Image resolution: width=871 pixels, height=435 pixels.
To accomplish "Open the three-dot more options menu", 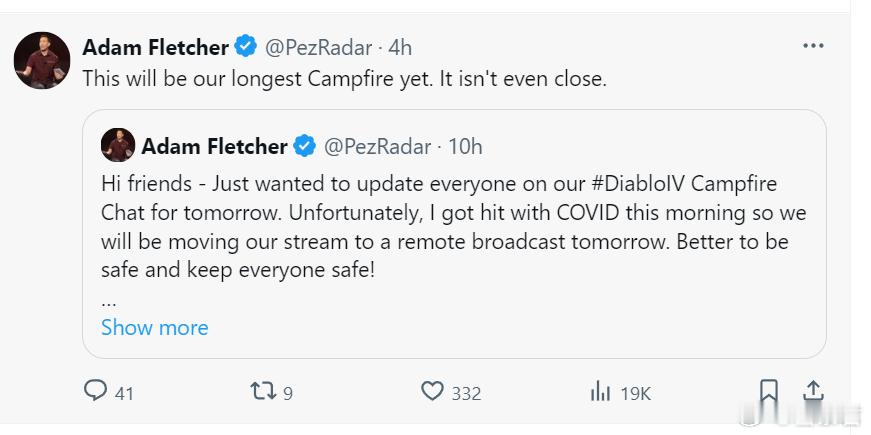I will tap(813, 46).
